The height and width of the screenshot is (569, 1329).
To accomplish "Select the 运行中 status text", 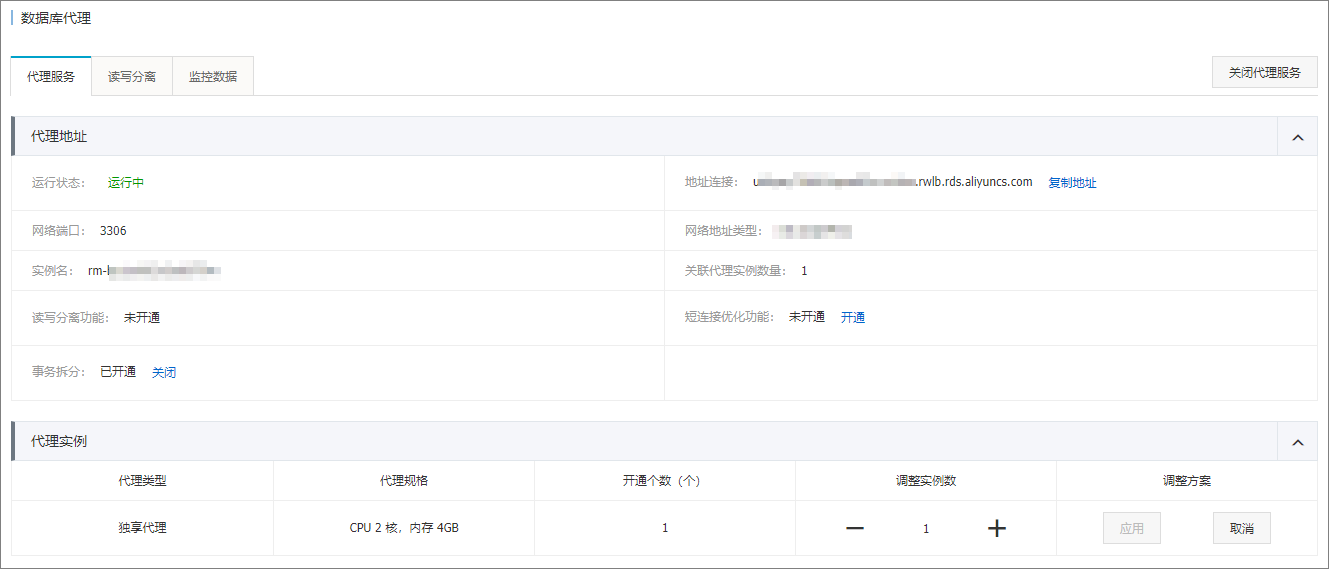I will [126, 183].
